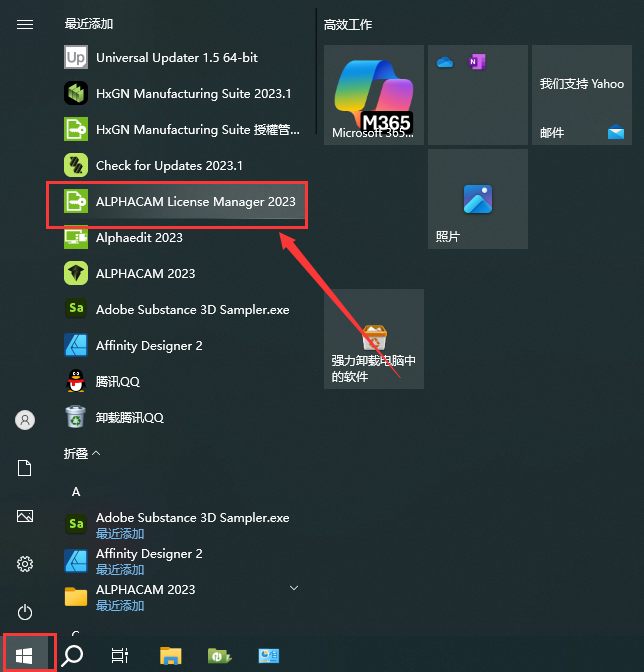This screenshot has width=644, height=672.
Task: Open OneNote from the tile group
Action: click(477, 62)
